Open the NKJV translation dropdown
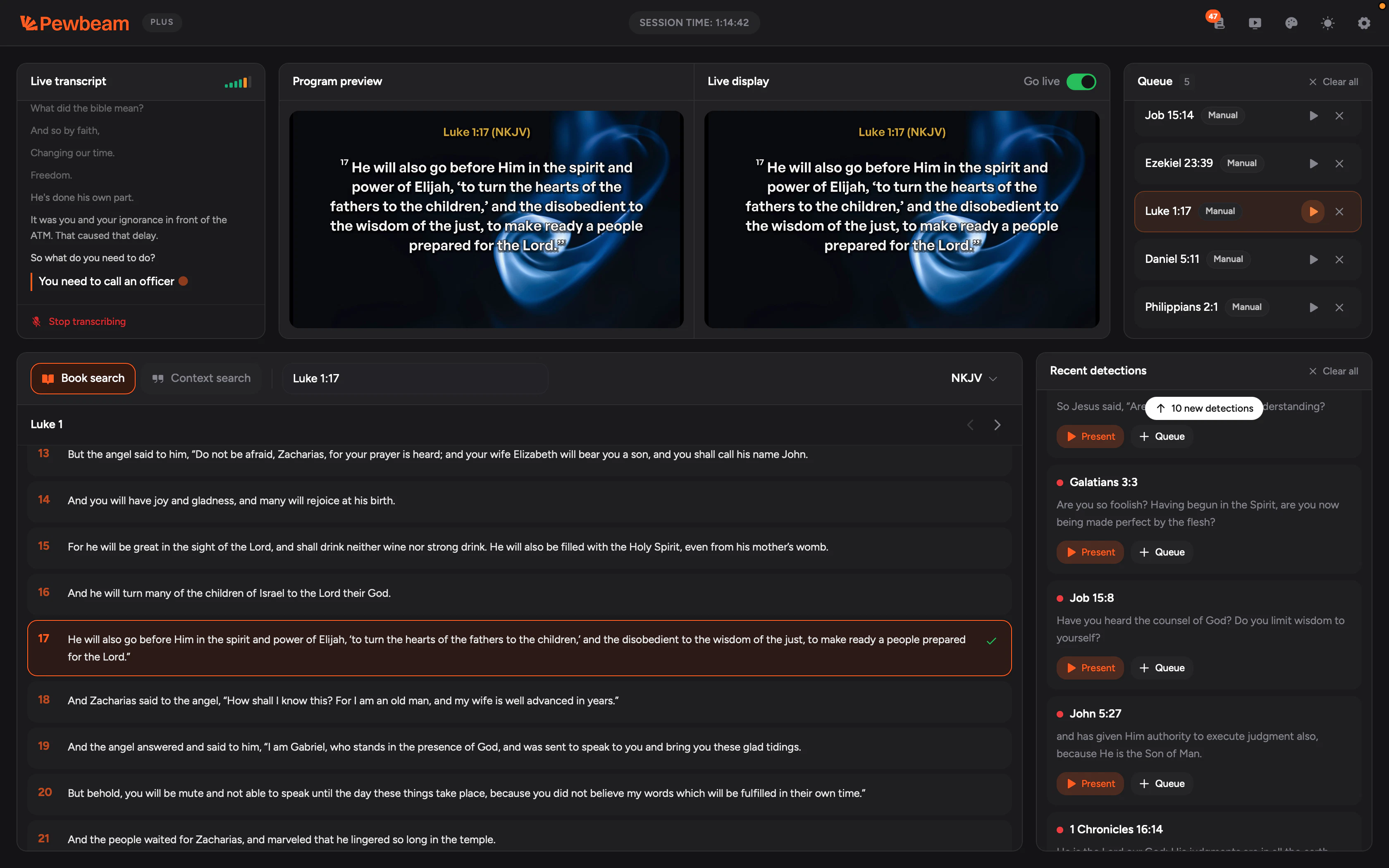The image size is (1389, 868). click(x=974, y=378)
